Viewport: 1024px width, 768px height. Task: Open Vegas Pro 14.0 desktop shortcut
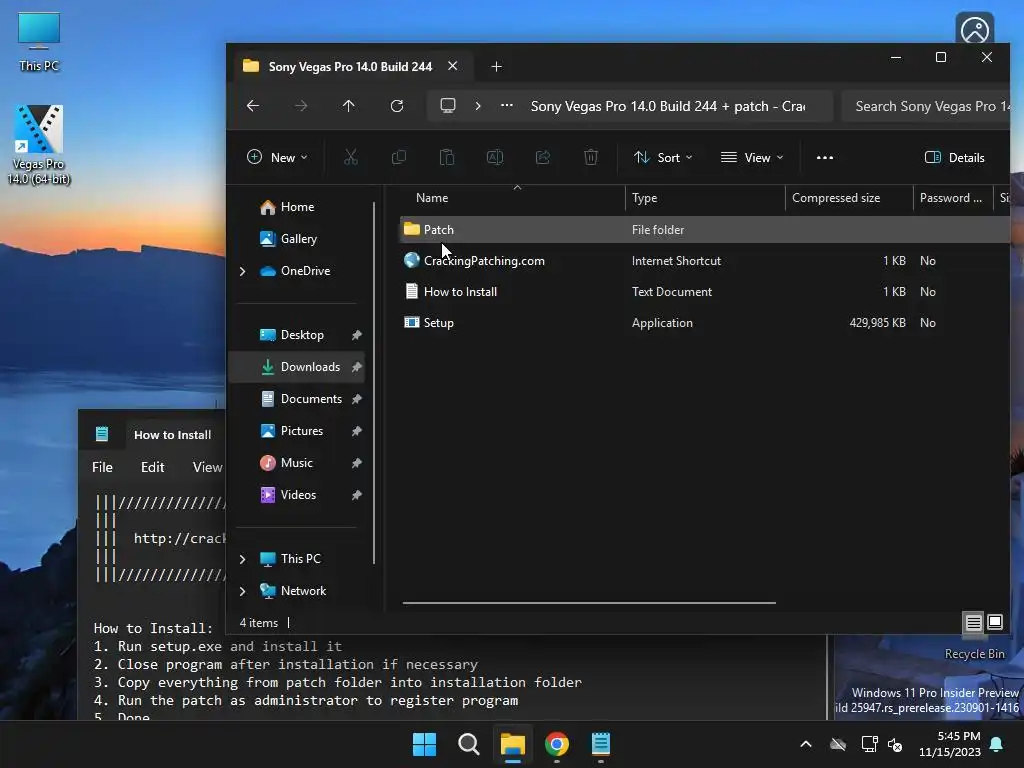39,145
